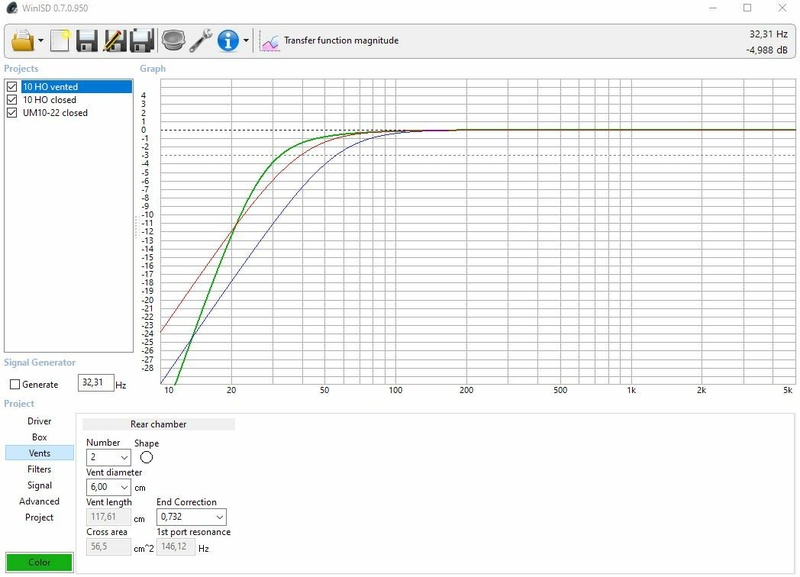The height and width of the screenshot is (577, 800).
Task: Open settings wrench and screwdriver icon
Action: click(201, 40)
